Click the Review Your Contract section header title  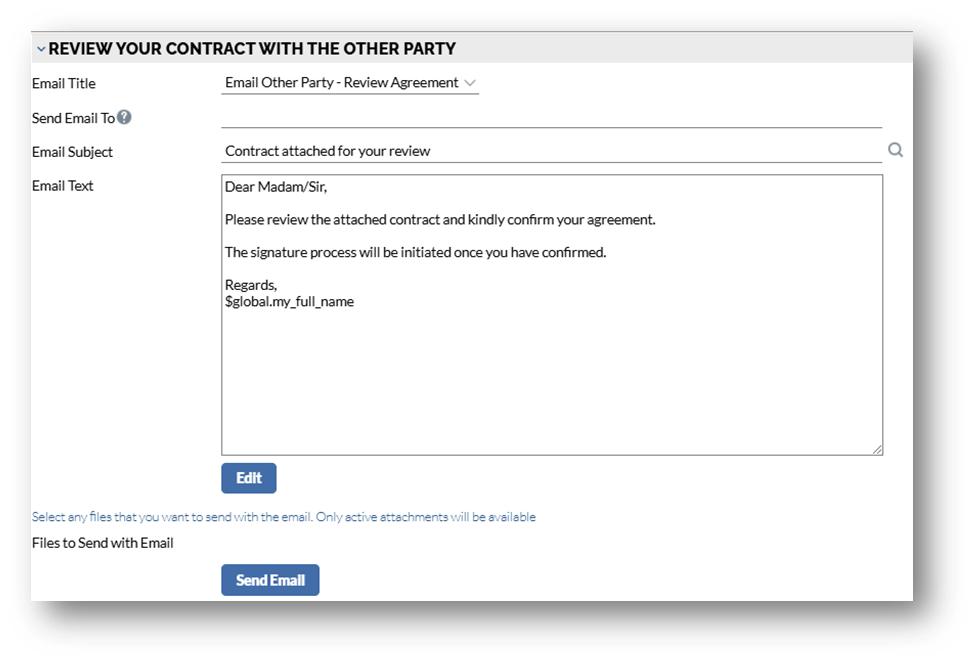[x=252, y=48]
